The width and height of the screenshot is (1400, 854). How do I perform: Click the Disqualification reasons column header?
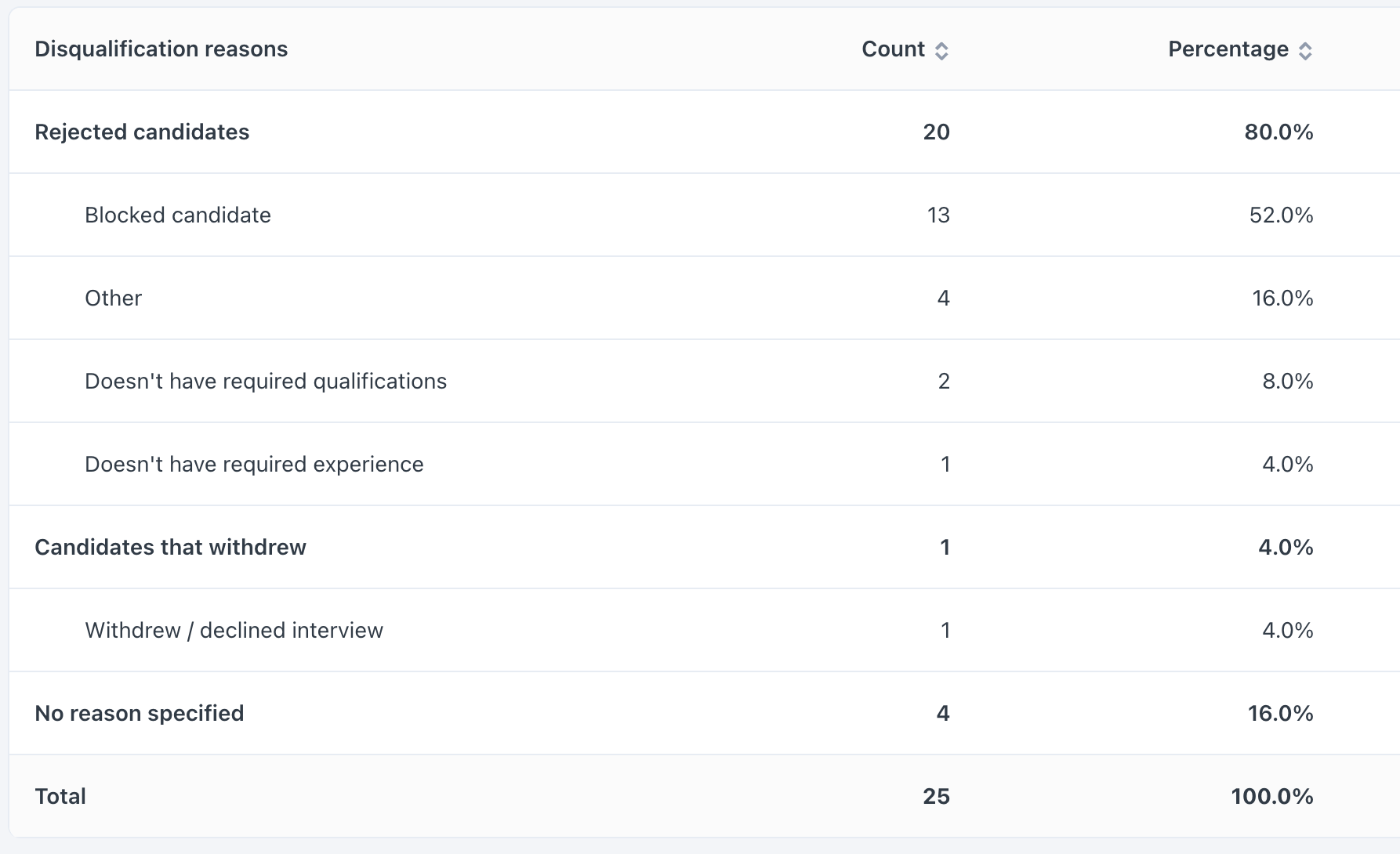(x=161, y=49)
